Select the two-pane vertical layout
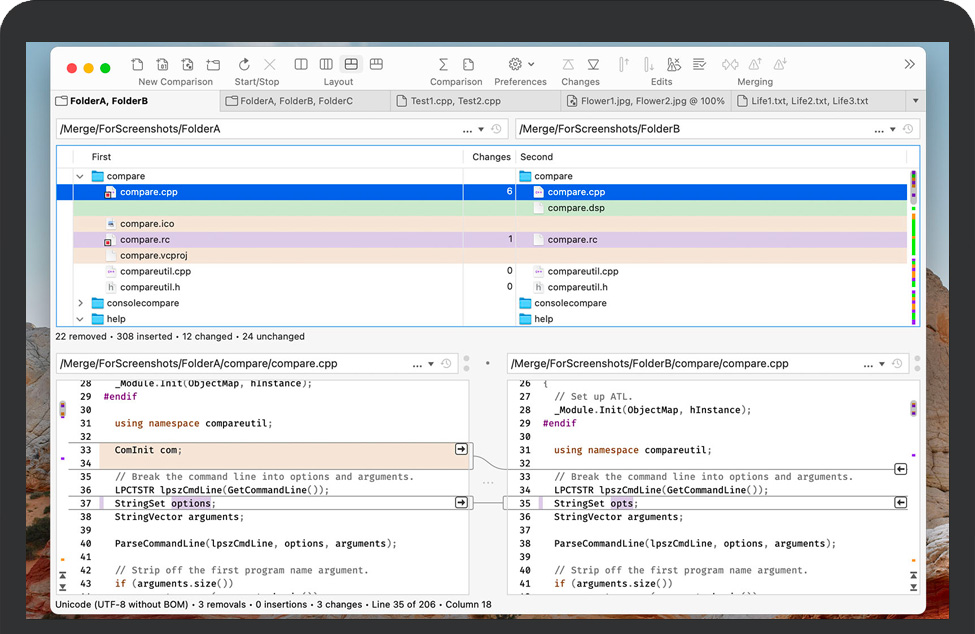Image resolution: width=975 pixels, height=634 pixels. point(301,65)
